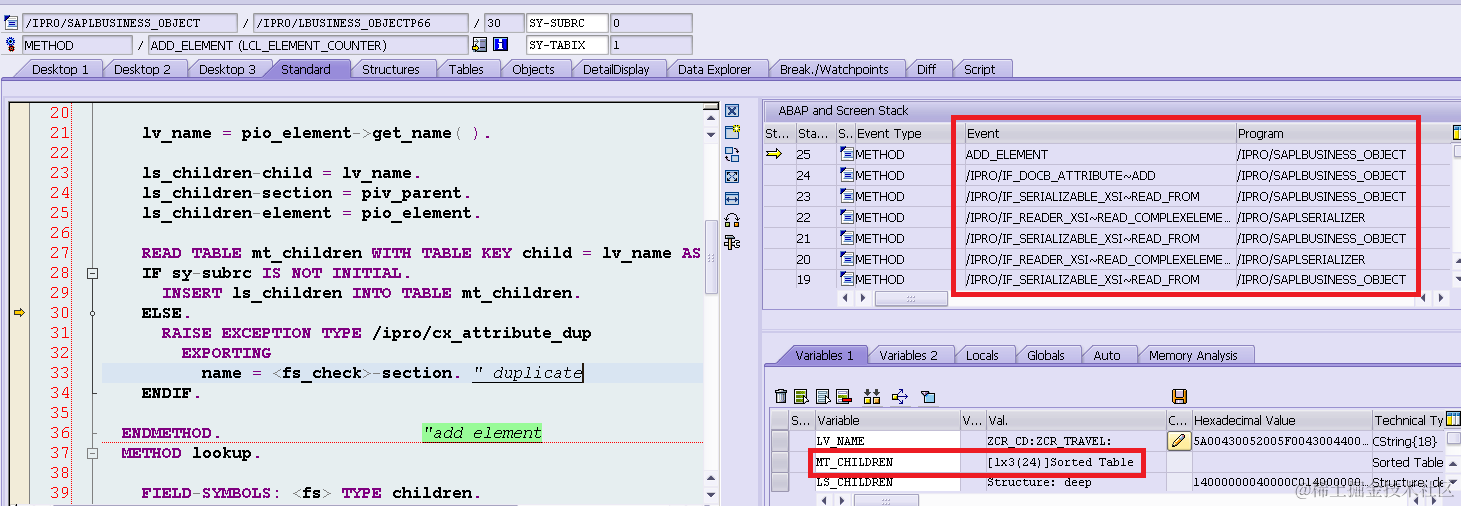1461x506 pixels.
Task: Click the LS_CHILDREN variable name cell
Action: coord(888,482)
